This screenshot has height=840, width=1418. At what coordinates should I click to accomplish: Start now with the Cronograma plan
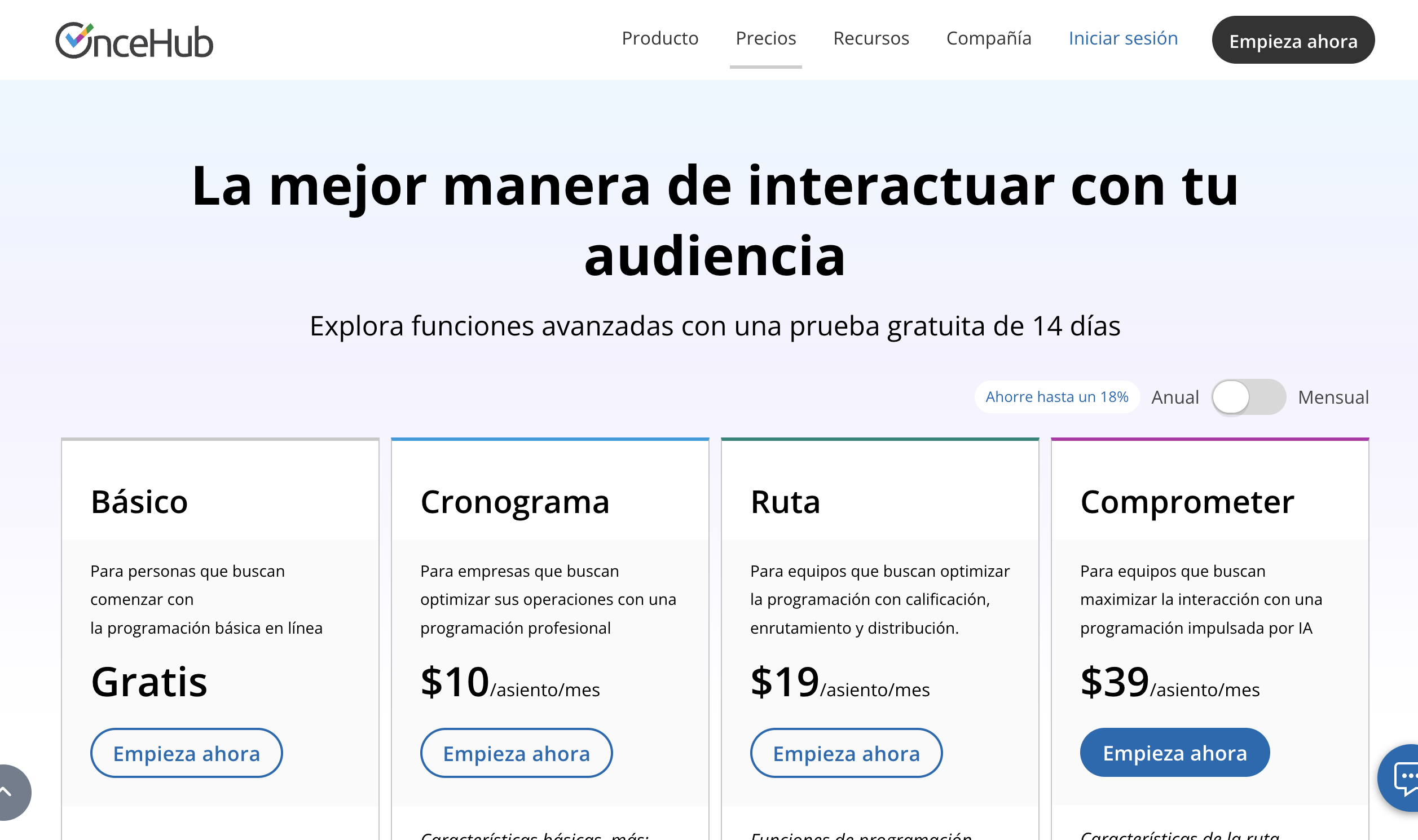(x=516, y=753)
